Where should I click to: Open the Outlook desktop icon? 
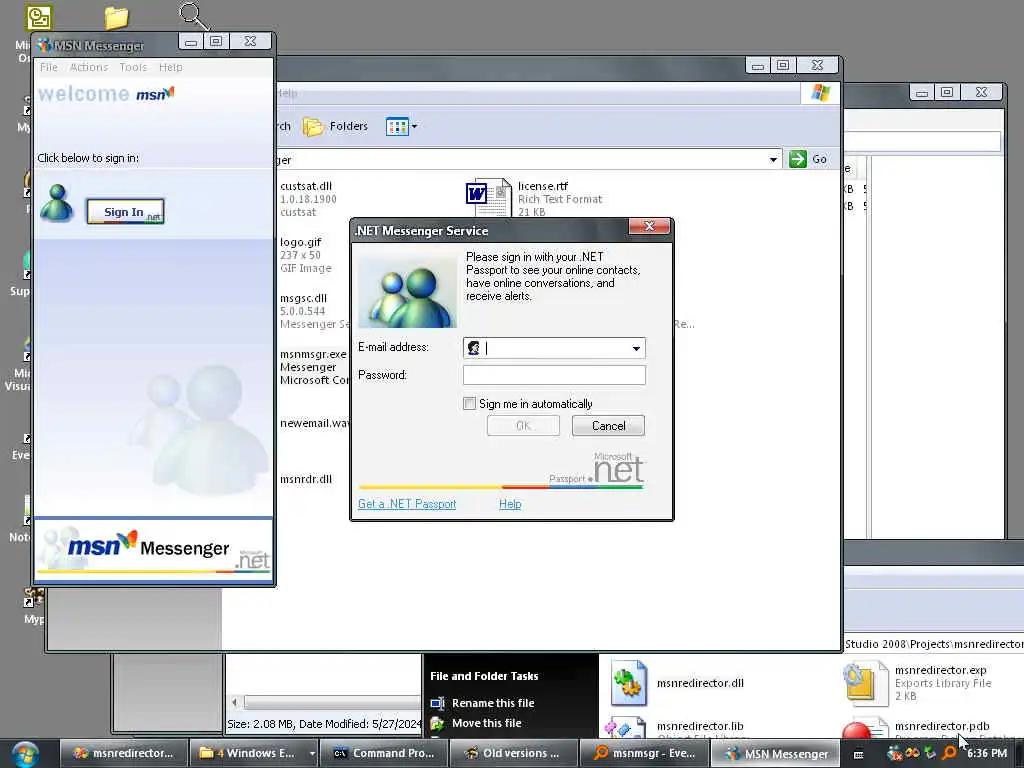click(x=39, y=18)
